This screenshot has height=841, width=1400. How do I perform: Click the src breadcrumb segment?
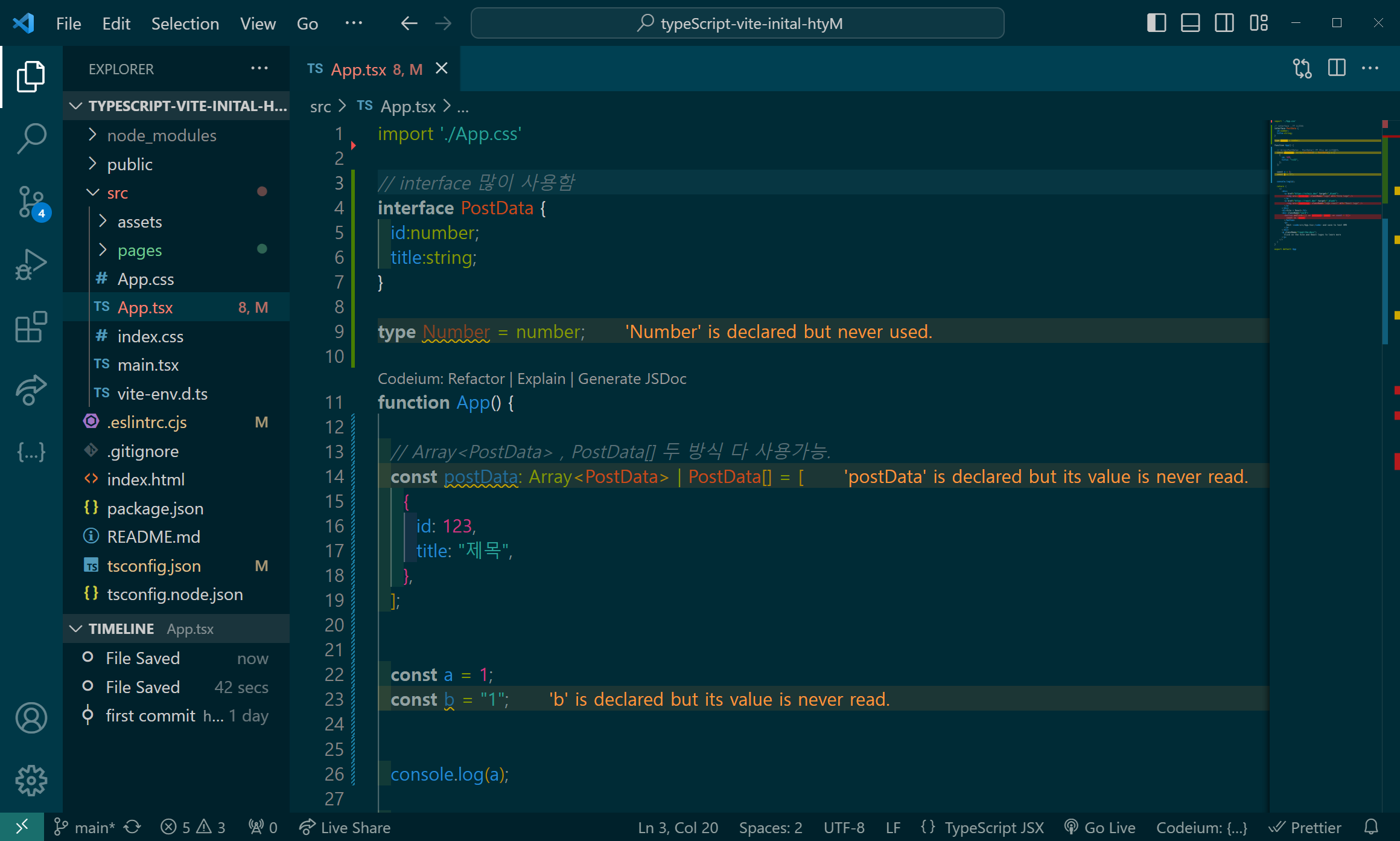click(x=320, y=106)
